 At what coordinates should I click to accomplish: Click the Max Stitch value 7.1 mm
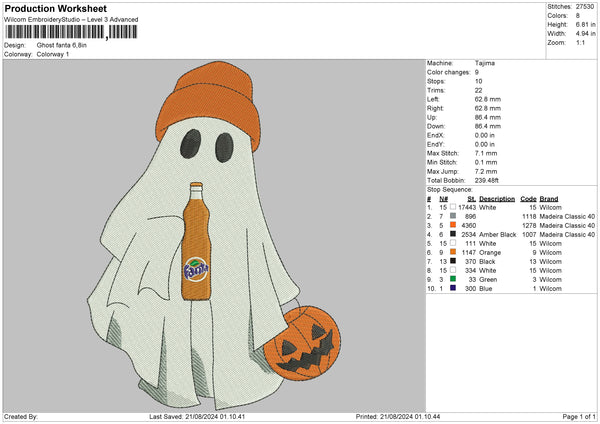tap(486, 153)
